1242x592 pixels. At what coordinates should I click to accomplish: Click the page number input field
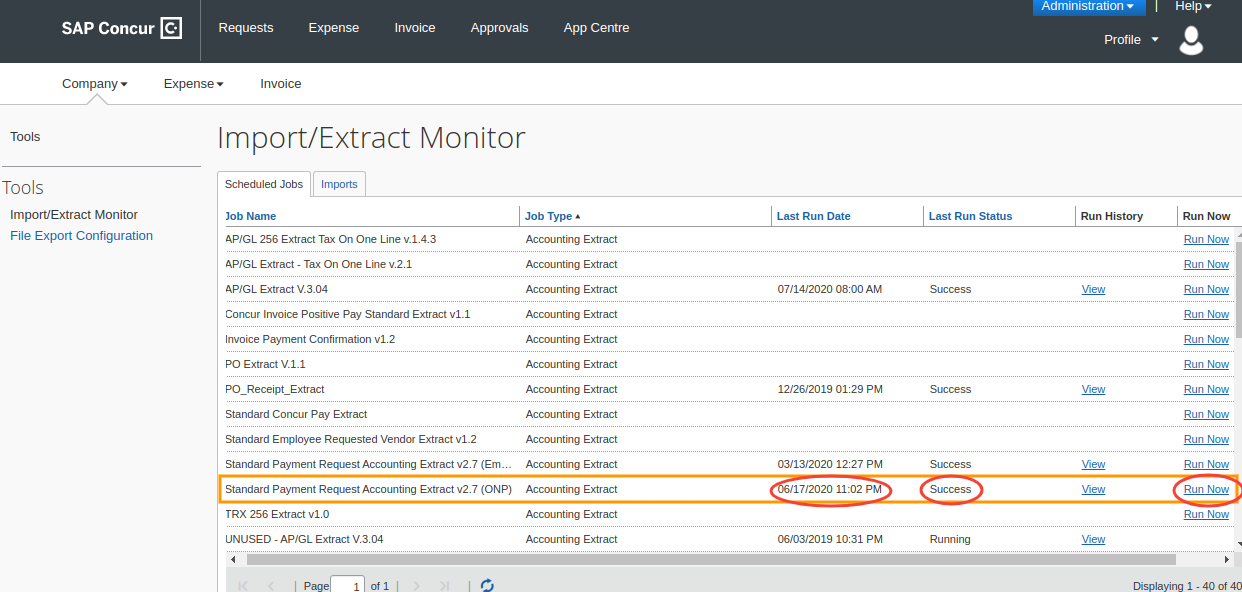coord(347,586)
